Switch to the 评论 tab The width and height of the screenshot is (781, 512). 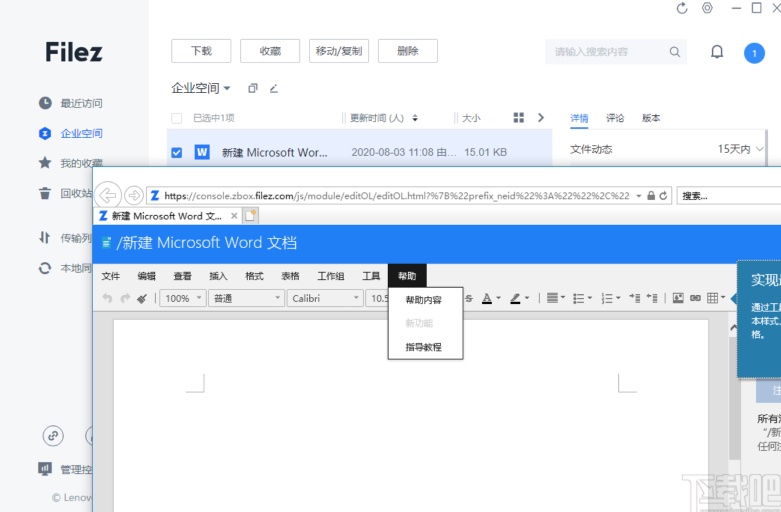pos(615,118)
